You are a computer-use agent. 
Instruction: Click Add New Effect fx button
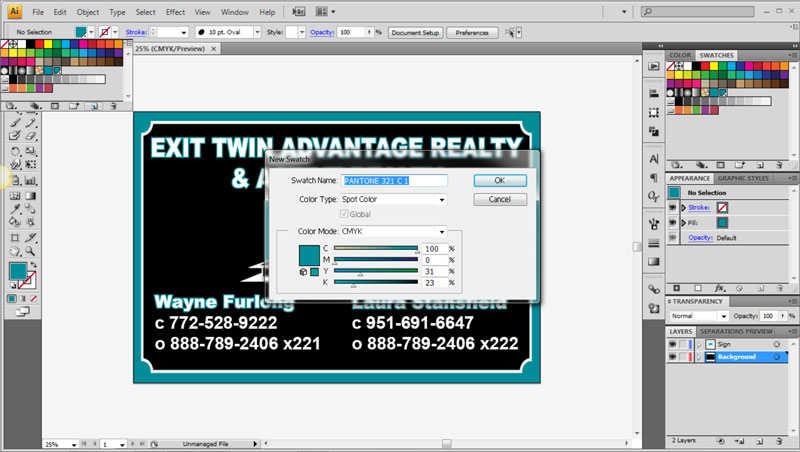[719, 288]
